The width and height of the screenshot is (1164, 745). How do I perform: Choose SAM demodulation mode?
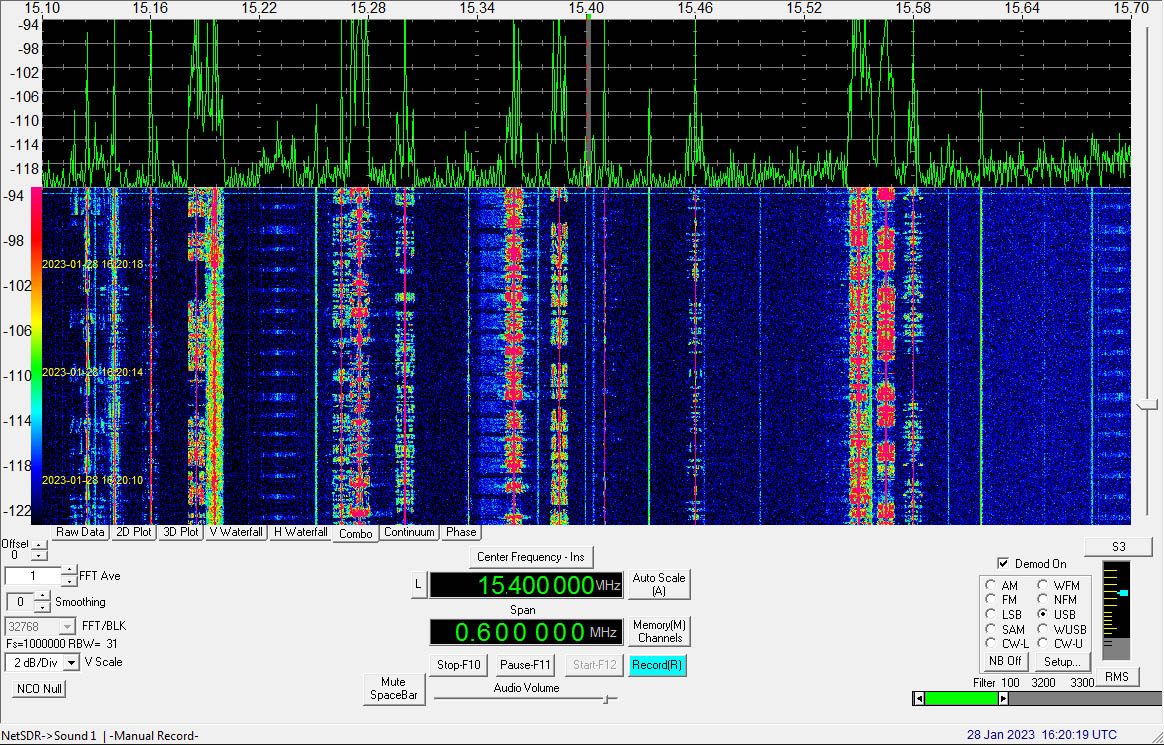(x=990, y=629)
